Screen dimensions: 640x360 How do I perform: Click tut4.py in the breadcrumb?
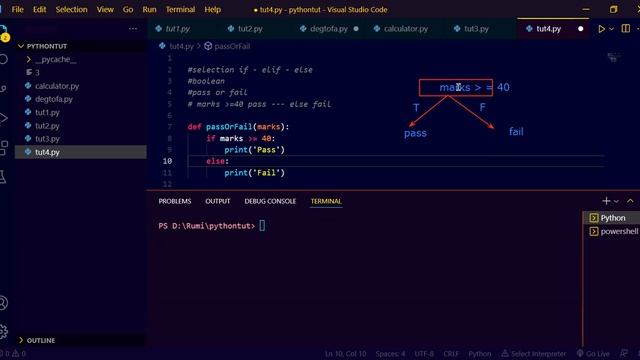181,46
